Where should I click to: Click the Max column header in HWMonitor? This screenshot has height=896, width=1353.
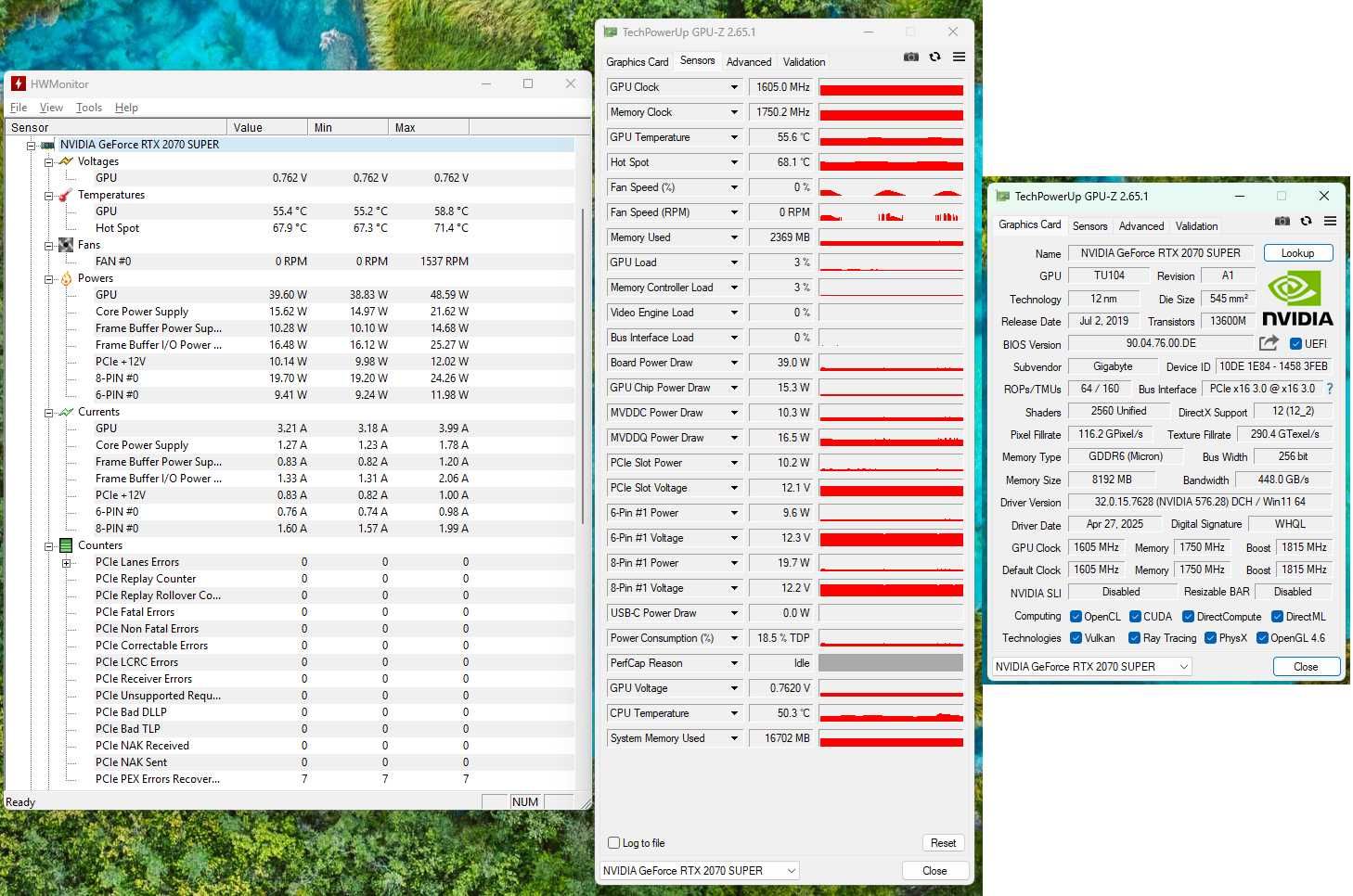coord(429,128)
